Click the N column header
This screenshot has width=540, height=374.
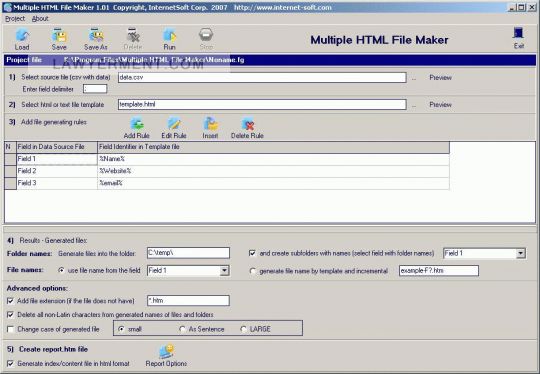(10, 147)
